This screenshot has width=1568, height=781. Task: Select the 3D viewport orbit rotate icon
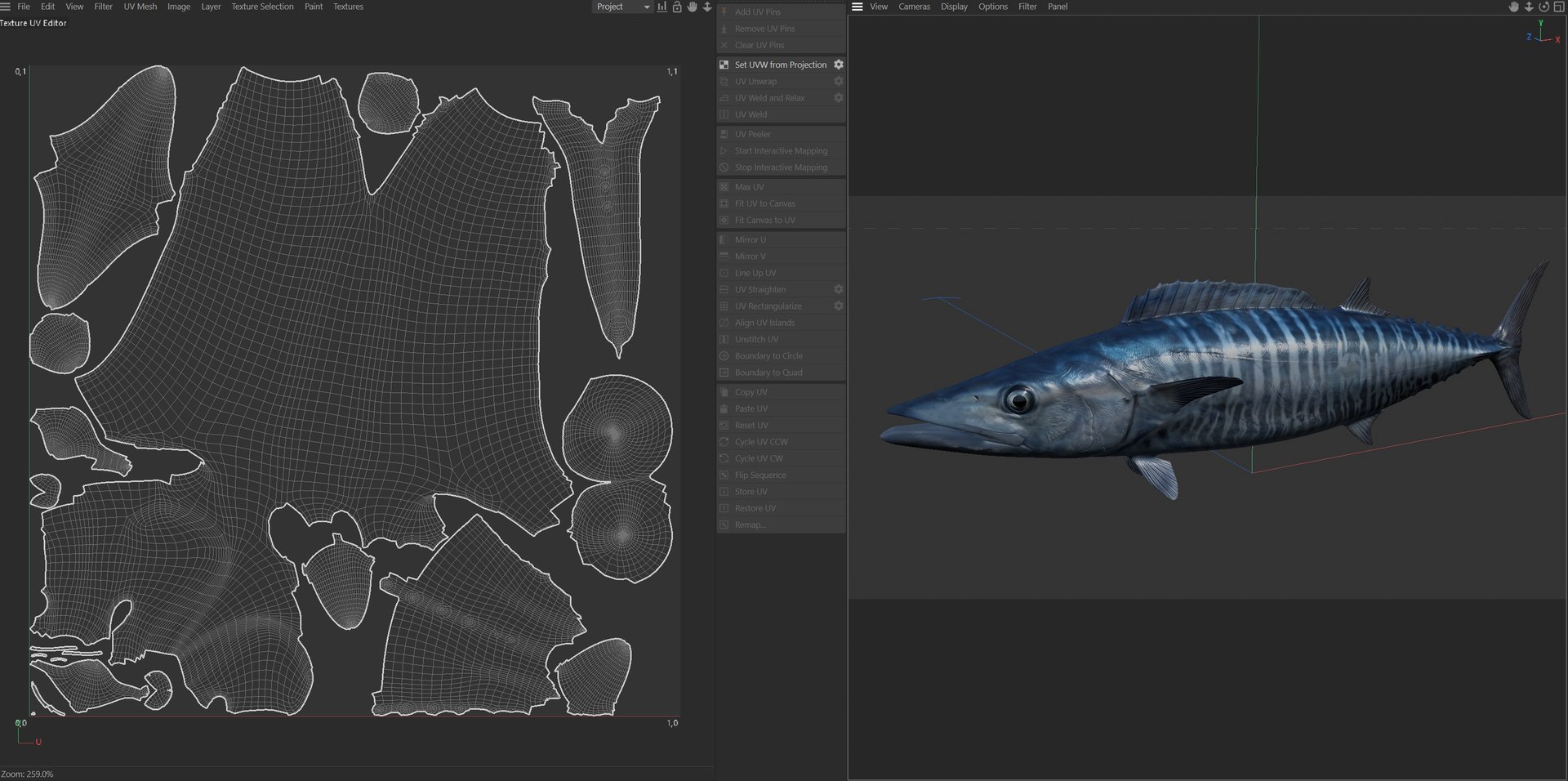(x=1544, y=7)
